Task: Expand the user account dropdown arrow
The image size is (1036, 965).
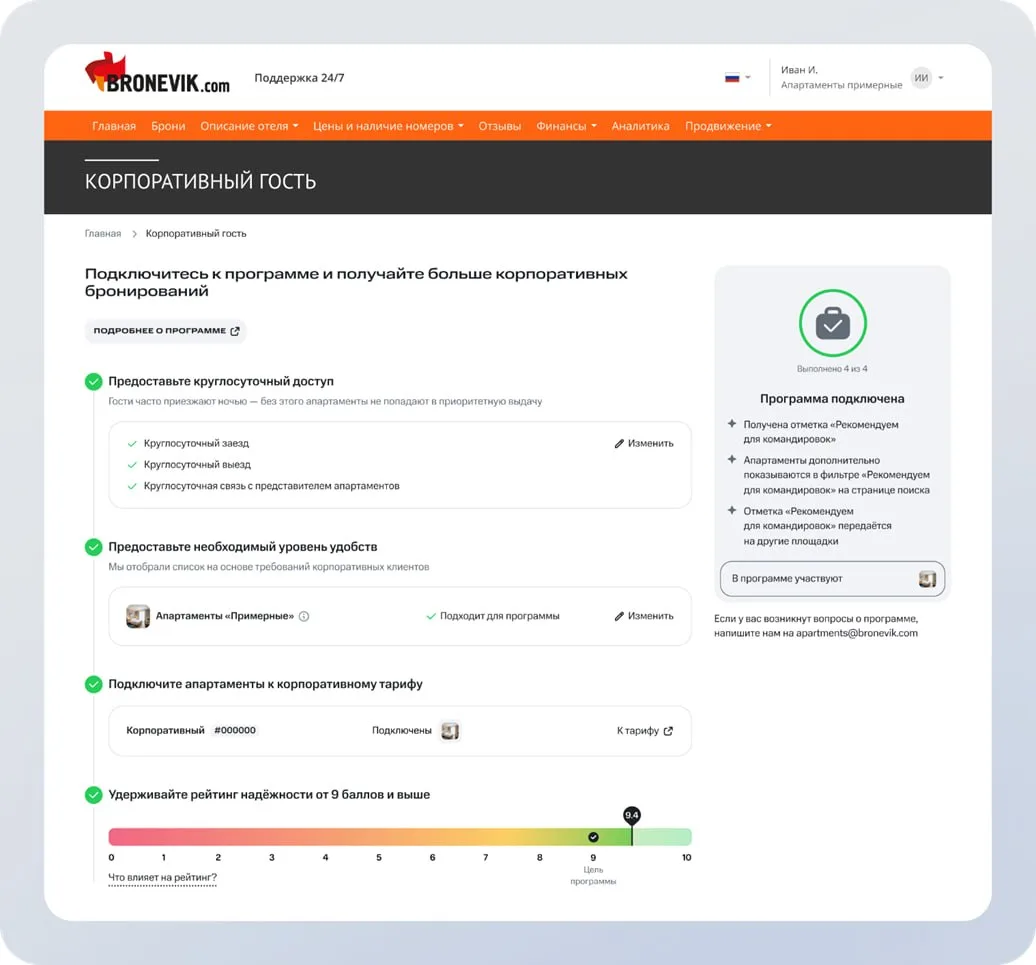Action: tap(941, 78)
